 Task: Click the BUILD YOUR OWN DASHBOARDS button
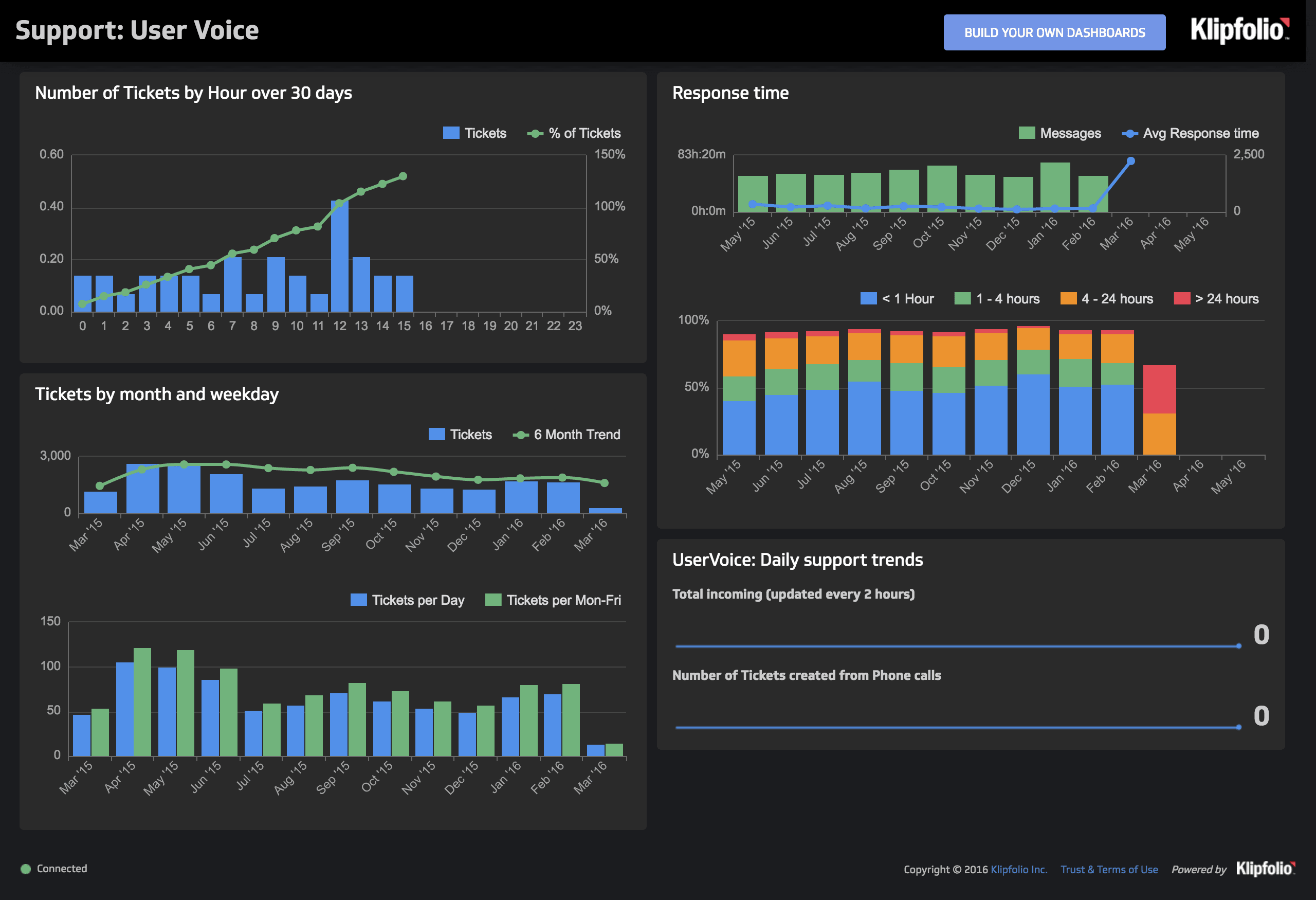1054,33
